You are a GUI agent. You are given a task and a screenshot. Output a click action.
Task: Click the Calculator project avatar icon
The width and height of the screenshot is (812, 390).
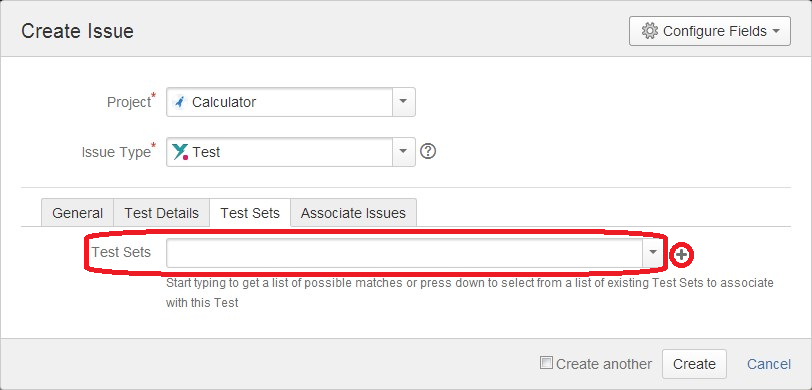click(x=180, y=102)
